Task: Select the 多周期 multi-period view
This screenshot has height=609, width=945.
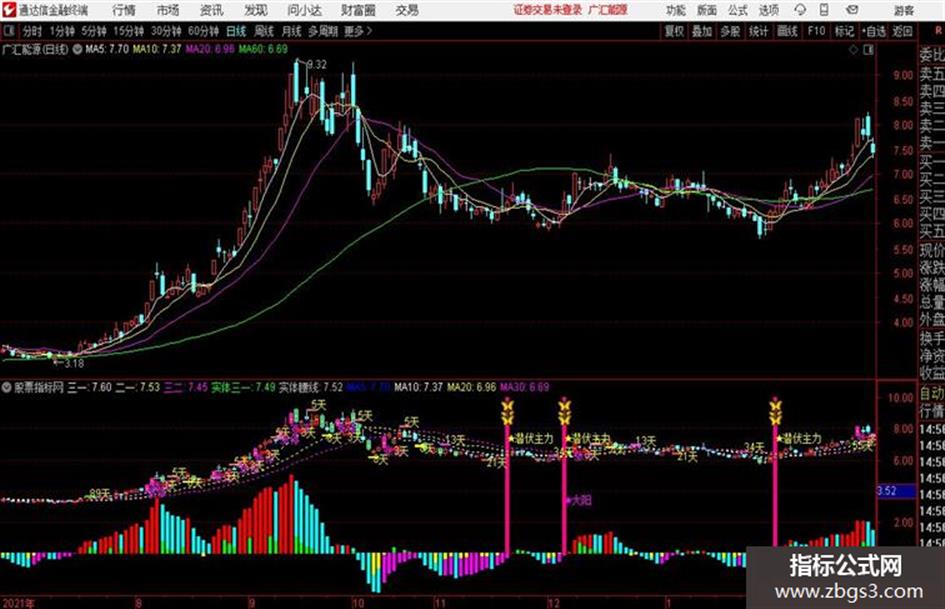Action: click(x=323, y=31)
